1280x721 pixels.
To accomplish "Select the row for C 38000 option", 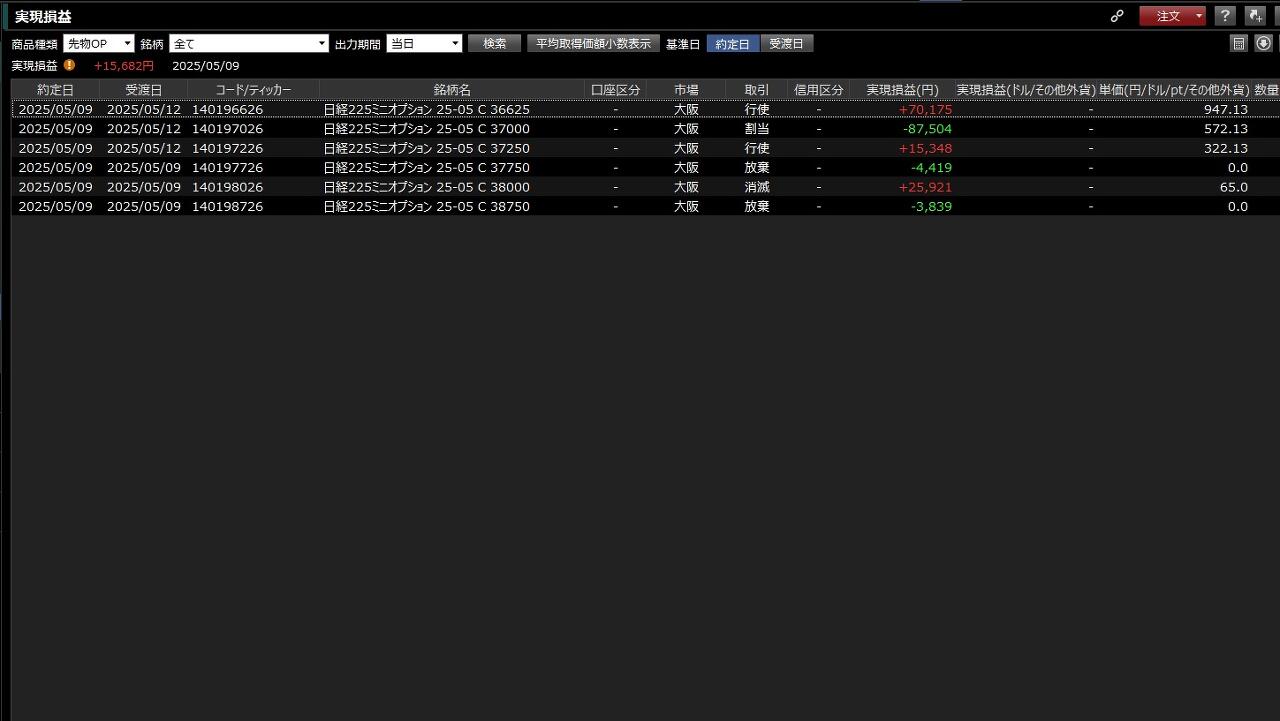I will (646, 187).
